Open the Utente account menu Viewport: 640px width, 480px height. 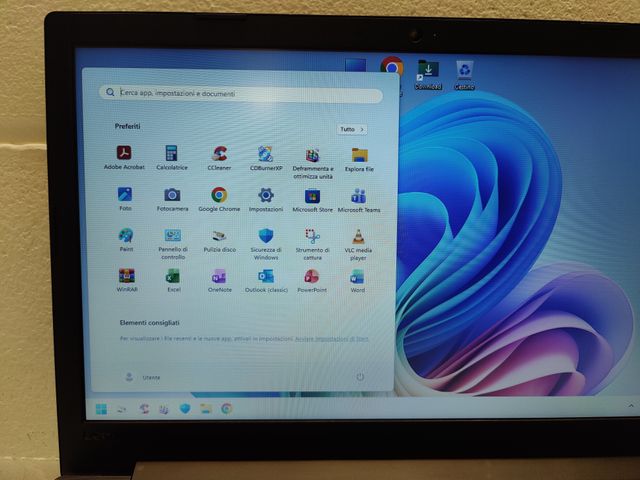pyautogui.click(x=142, y=377)
